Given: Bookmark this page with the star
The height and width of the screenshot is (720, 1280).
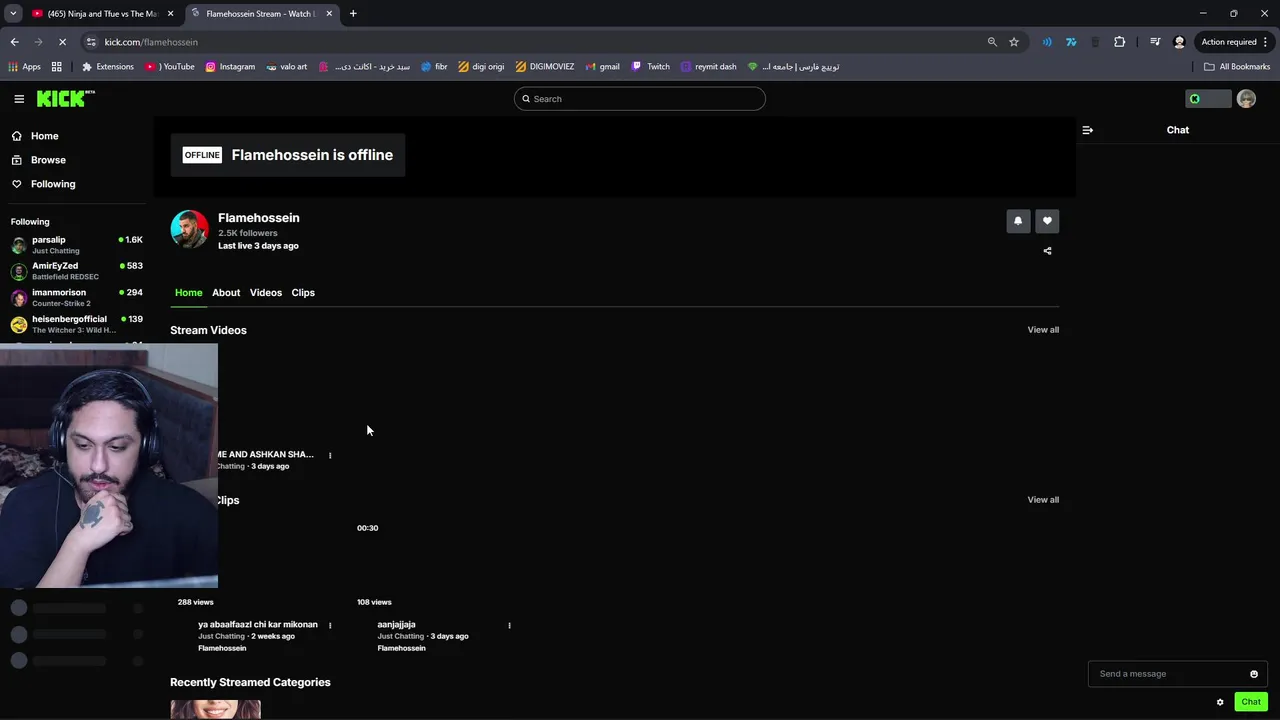Looking at the screenshot, I should [x=1014, y=42].
